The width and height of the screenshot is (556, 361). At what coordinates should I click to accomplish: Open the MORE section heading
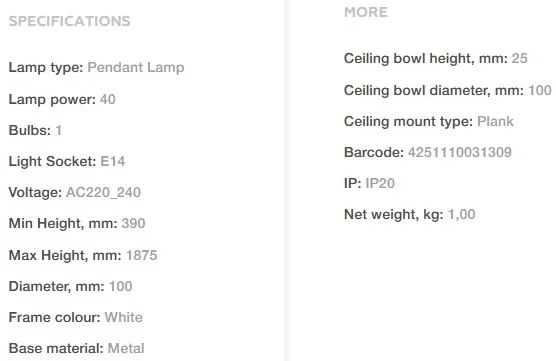coord(366,12)
